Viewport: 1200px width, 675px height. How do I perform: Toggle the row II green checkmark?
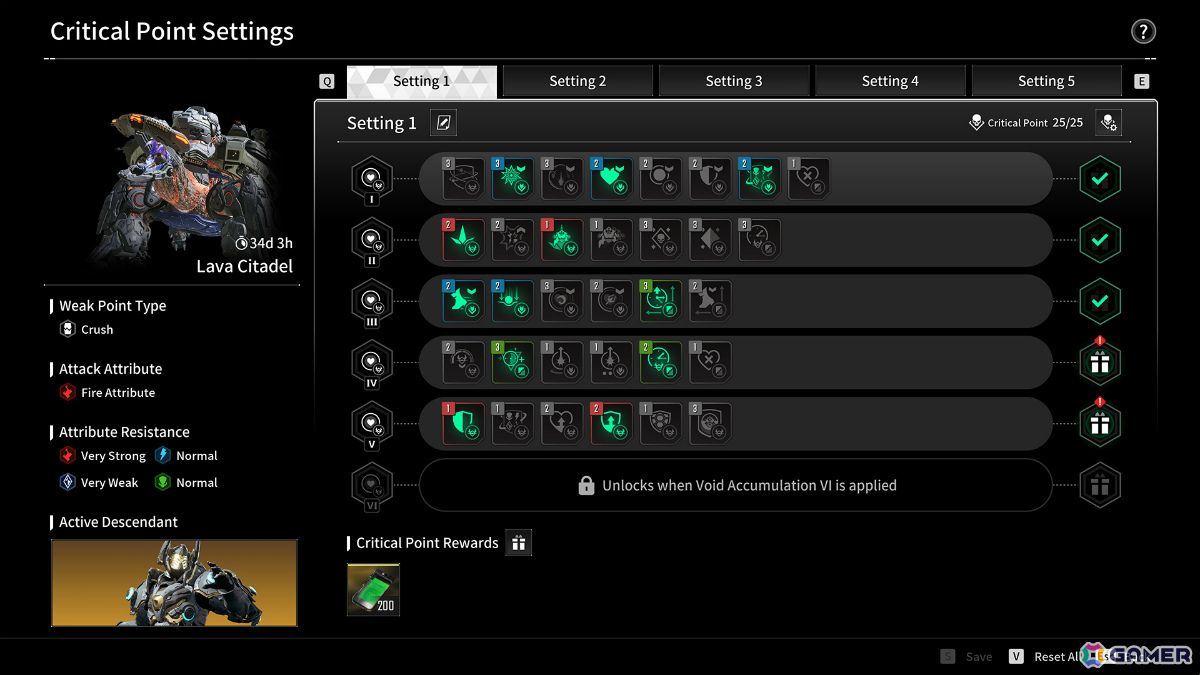click(x=1100, y=240)
